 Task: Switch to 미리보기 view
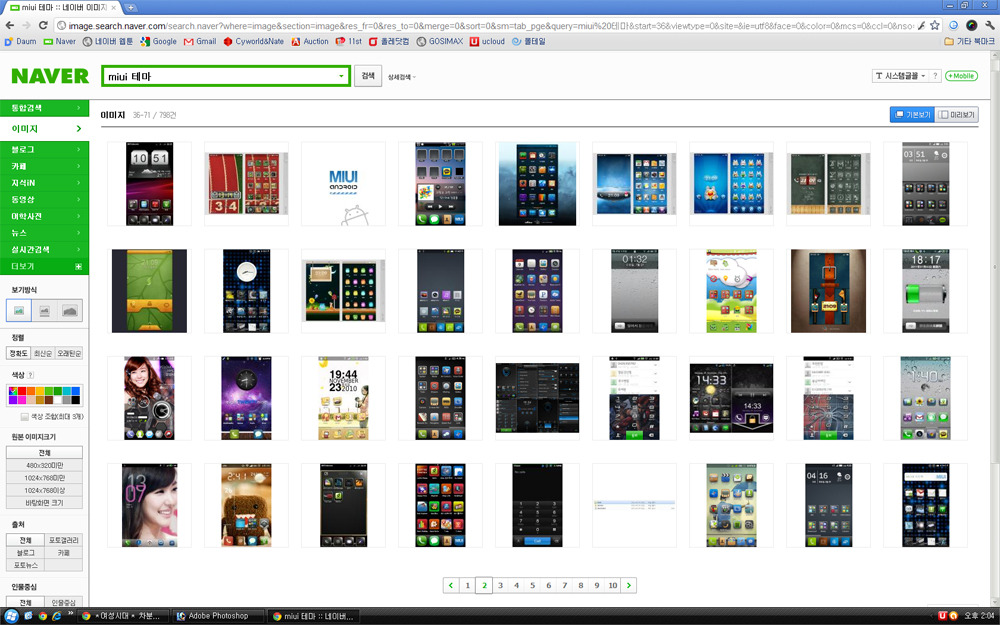[x=957, y=114]
